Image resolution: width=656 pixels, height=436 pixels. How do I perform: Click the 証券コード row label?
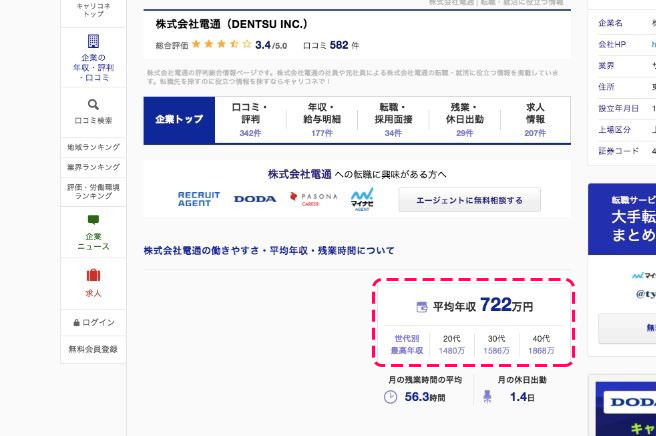618,151
